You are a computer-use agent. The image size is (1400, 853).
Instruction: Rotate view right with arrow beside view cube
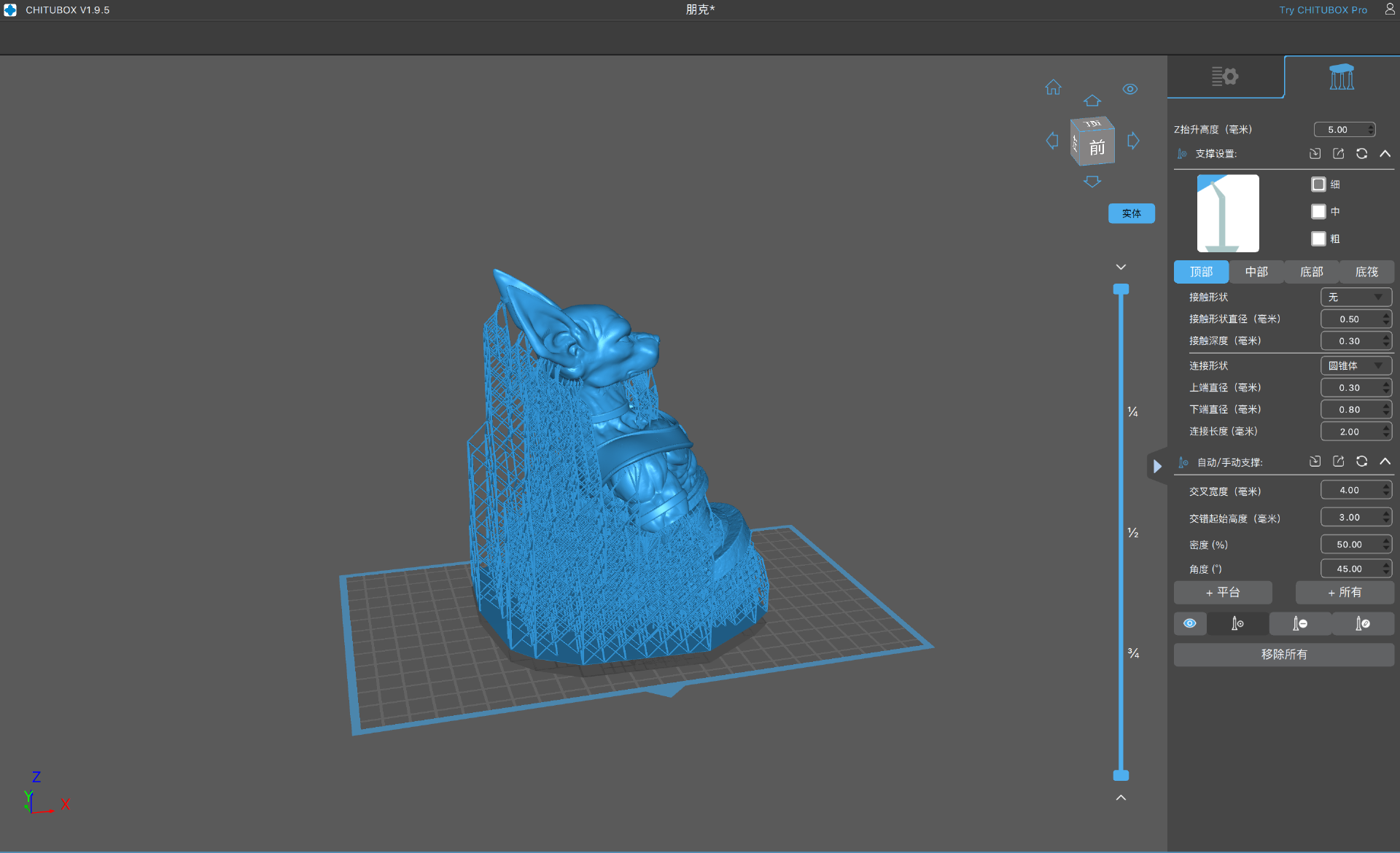[1133, 140]
